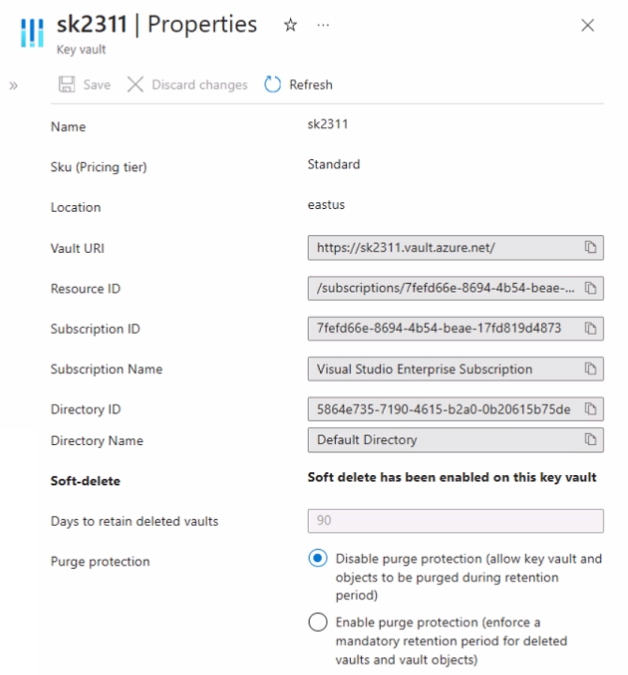The width and height of the screenshot is (628, 675).
Task: Click the Key vault icon beside the title
Action: click(x=32, y=33)
